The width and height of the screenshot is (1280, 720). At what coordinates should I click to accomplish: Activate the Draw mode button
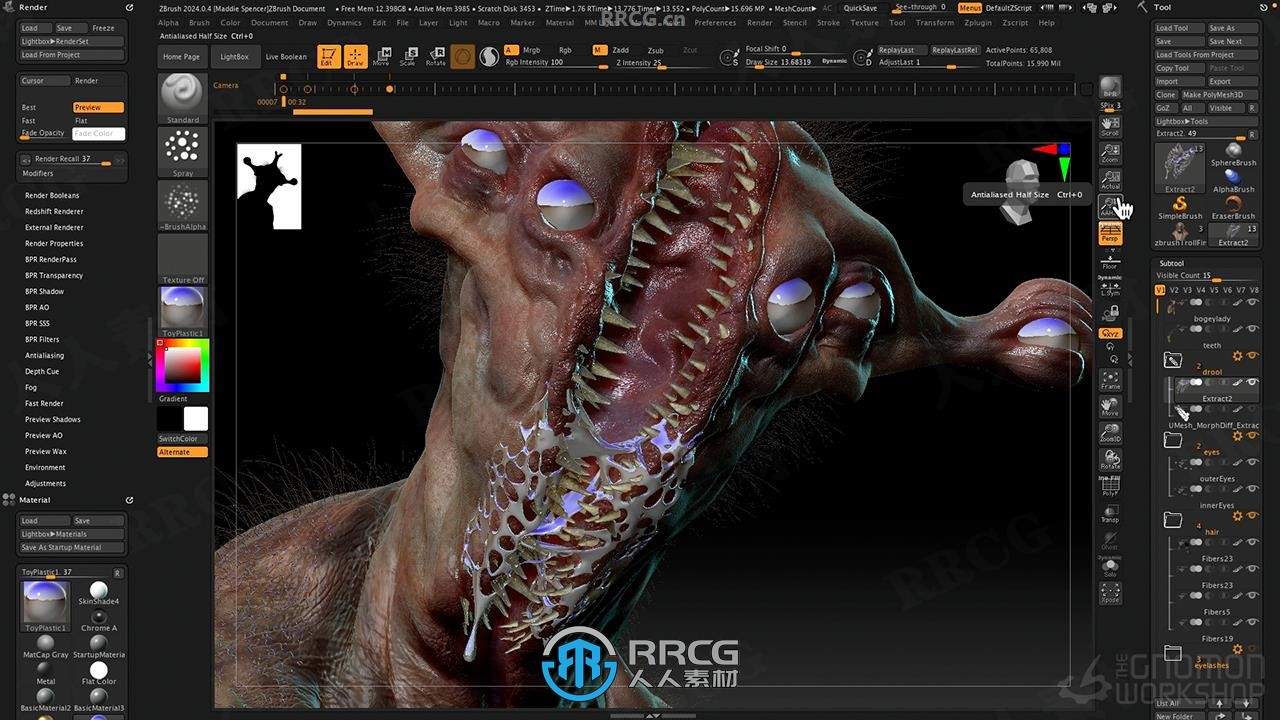(x=355, y=57)
